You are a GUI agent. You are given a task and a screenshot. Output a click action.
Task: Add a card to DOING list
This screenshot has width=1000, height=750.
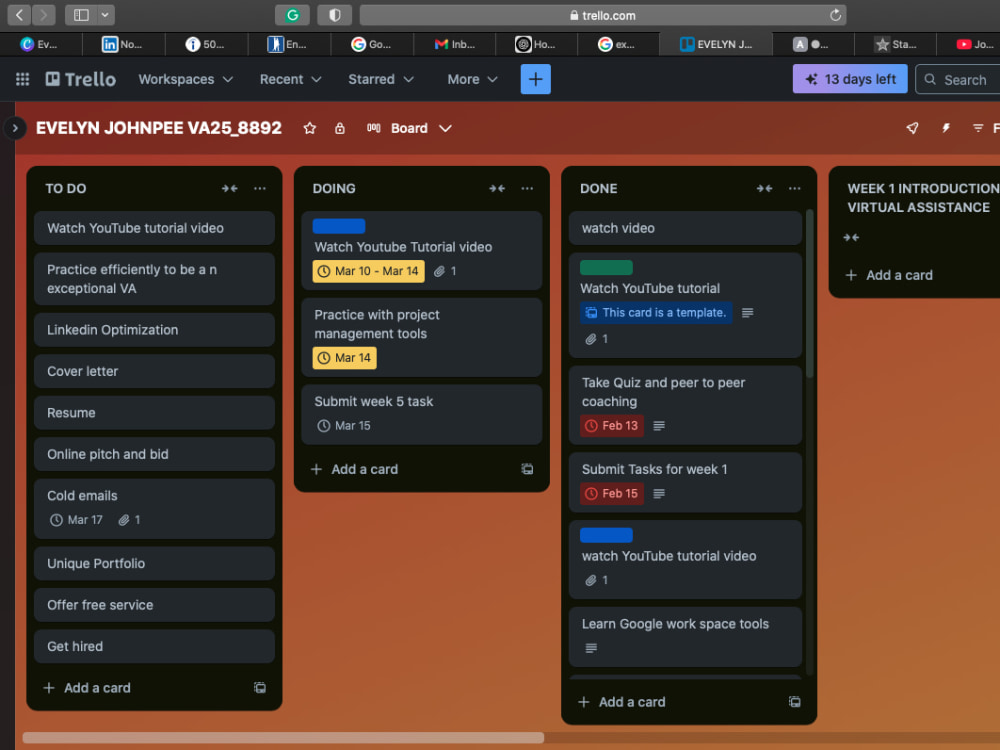[355, 469]
